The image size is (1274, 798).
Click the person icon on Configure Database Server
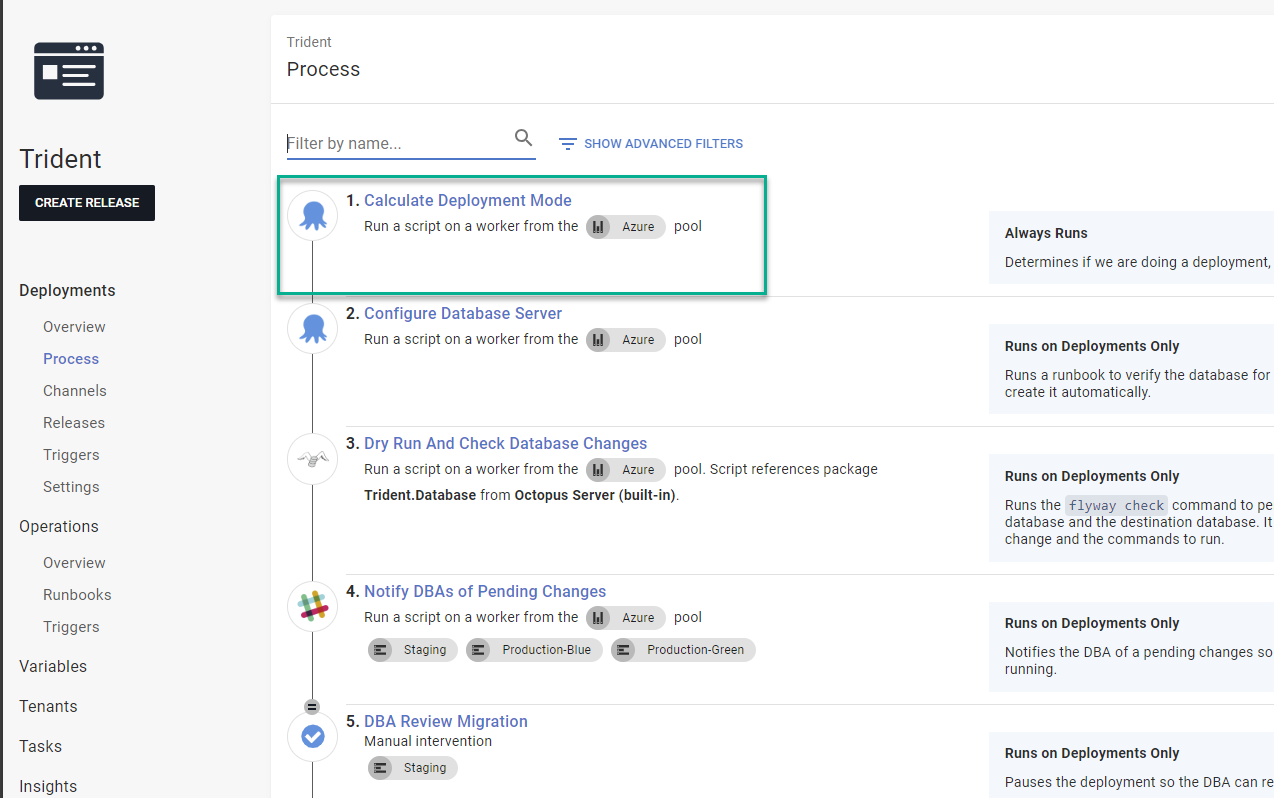click(312, 328)
